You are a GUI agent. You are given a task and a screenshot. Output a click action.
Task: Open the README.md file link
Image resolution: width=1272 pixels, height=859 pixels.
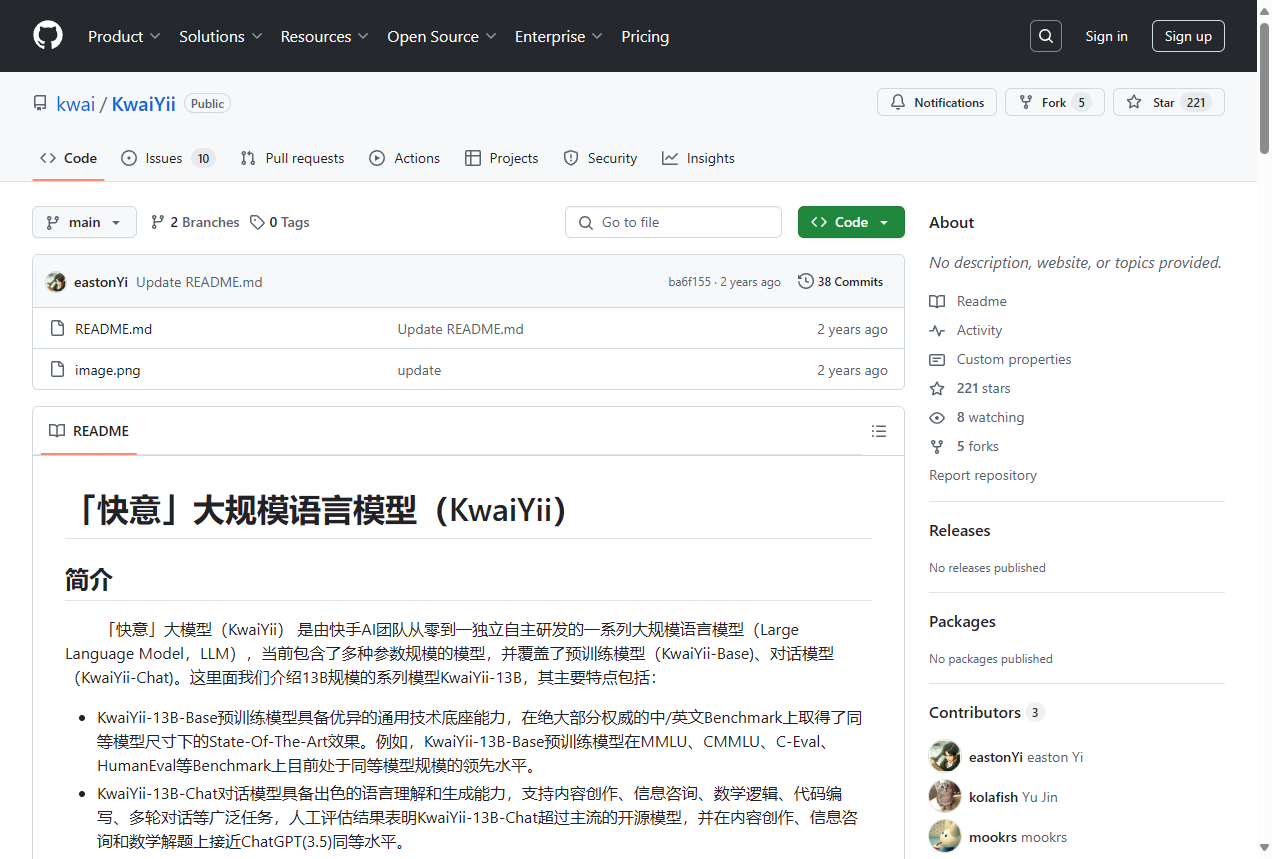pyautogui.click(x=114, y=329)
